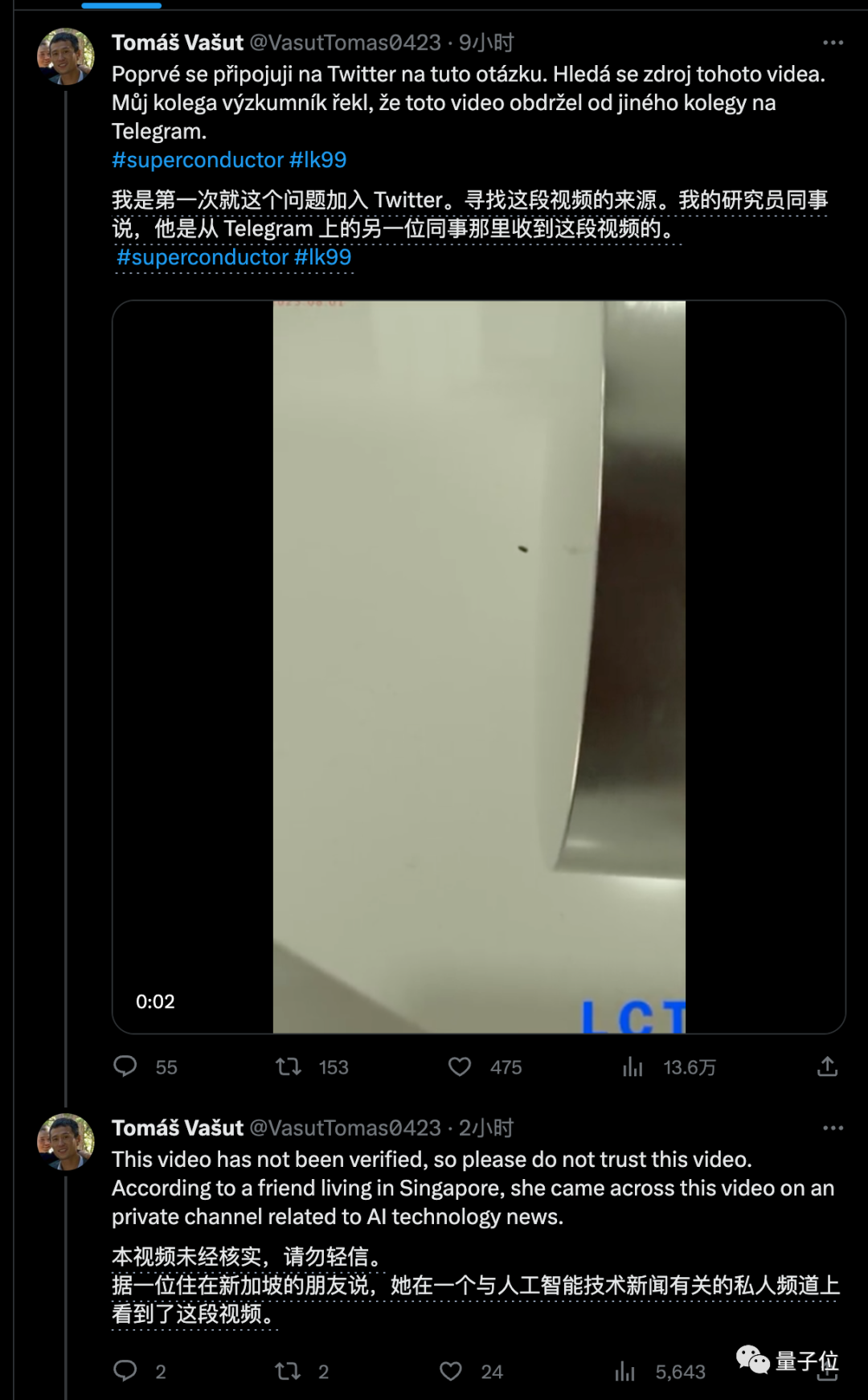Open the translated #superconductor hashtag
Screen dimensions: 868x1400
203,257
